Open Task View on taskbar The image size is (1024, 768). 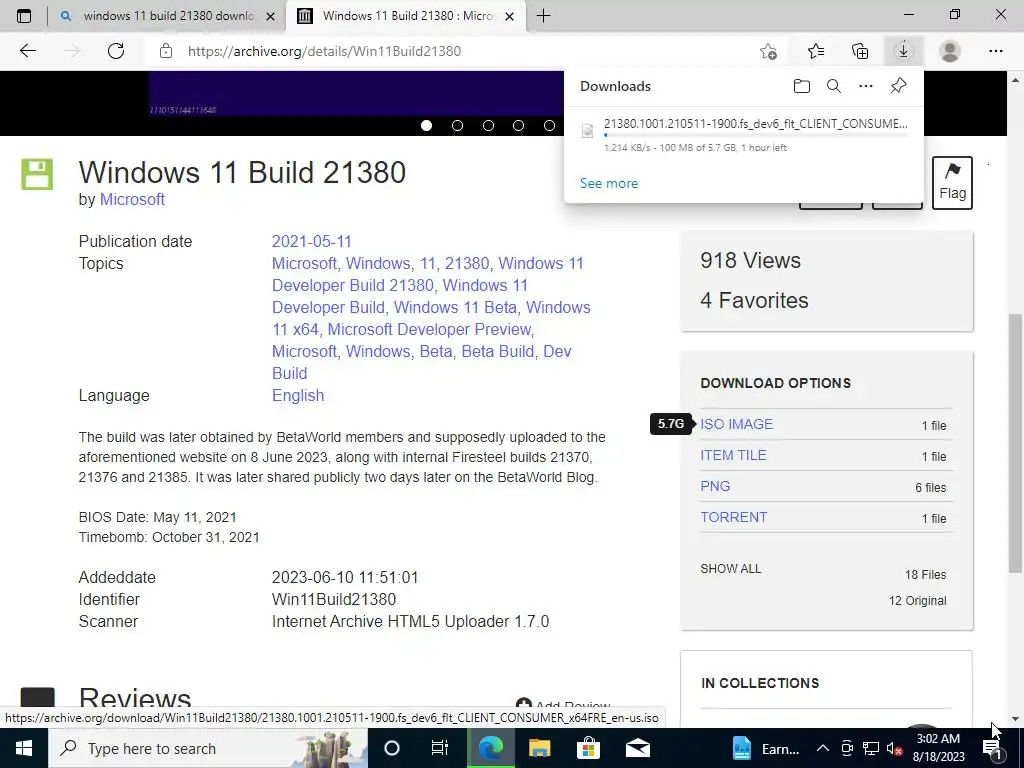pos(440,748)
